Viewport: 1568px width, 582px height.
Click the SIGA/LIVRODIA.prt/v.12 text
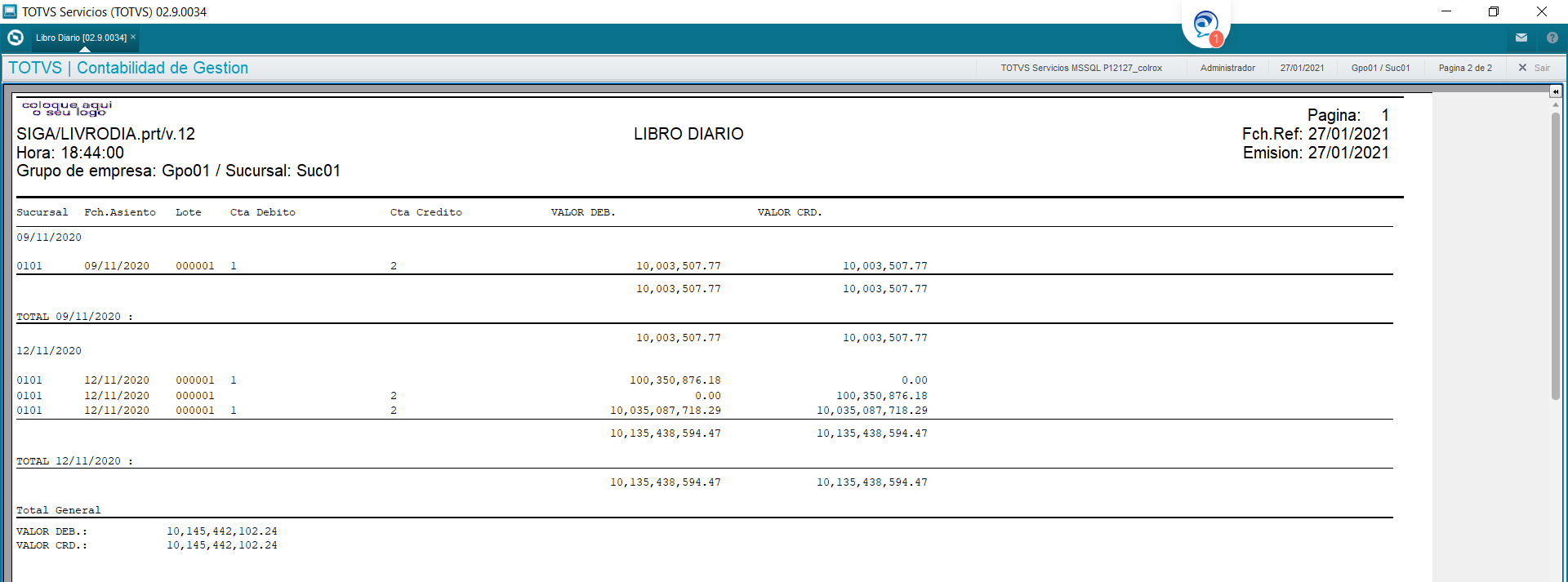(x=106, y=134)
